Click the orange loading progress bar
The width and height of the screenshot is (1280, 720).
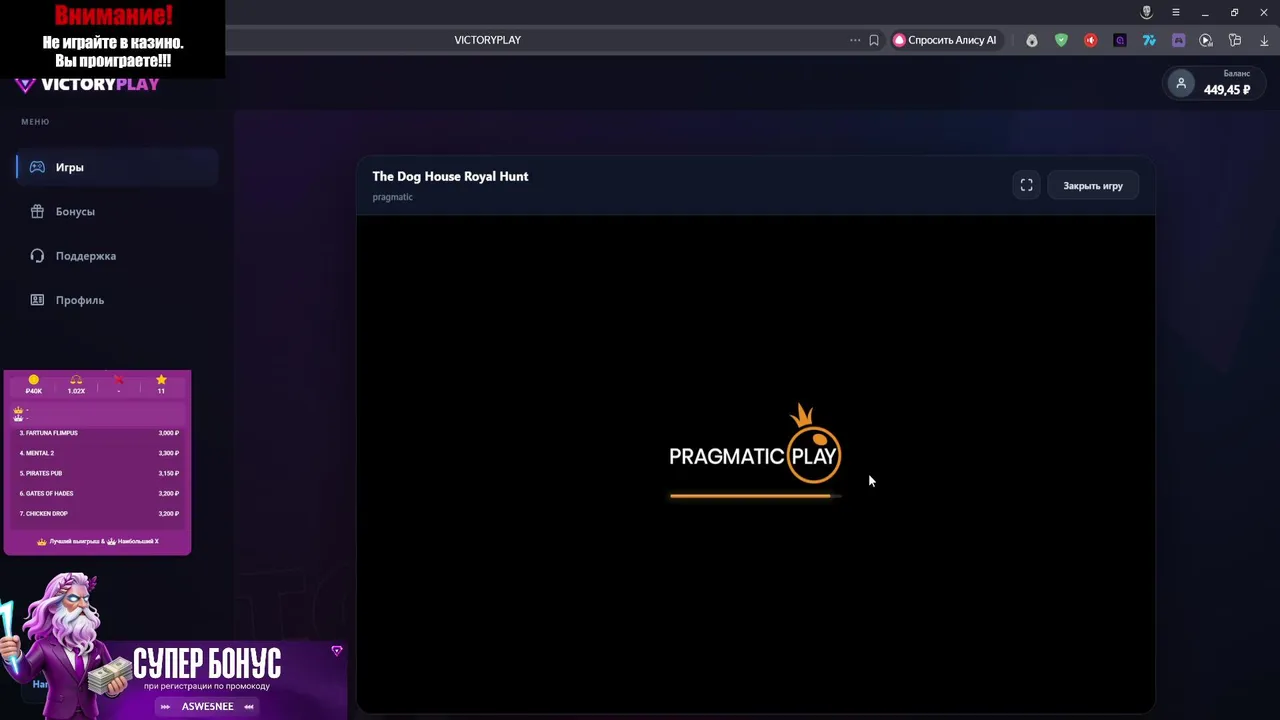pos(755,495)
